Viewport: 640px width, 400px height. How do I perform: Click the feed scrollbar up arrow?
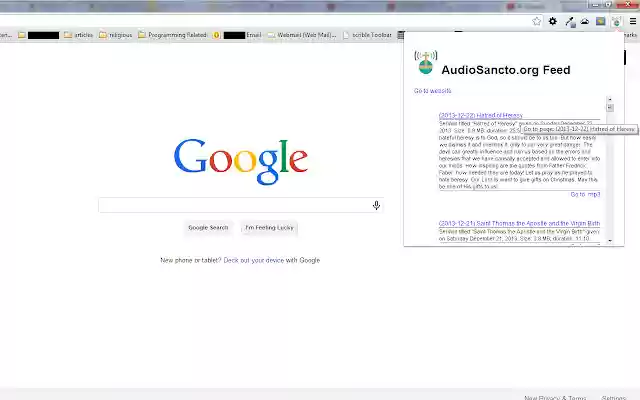click(x=610, y=100)
